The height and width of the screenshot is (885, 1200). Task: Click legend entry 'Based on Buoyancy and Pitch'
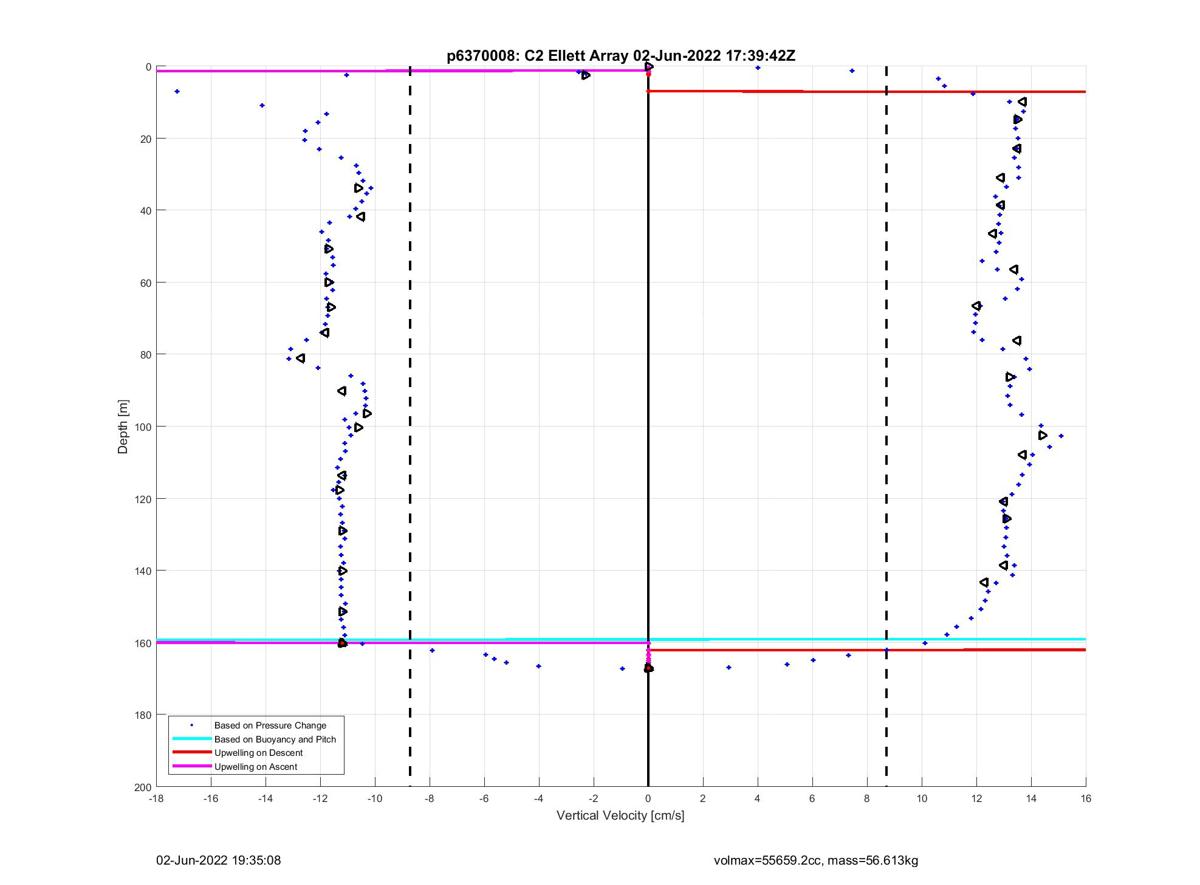point(275,739)
